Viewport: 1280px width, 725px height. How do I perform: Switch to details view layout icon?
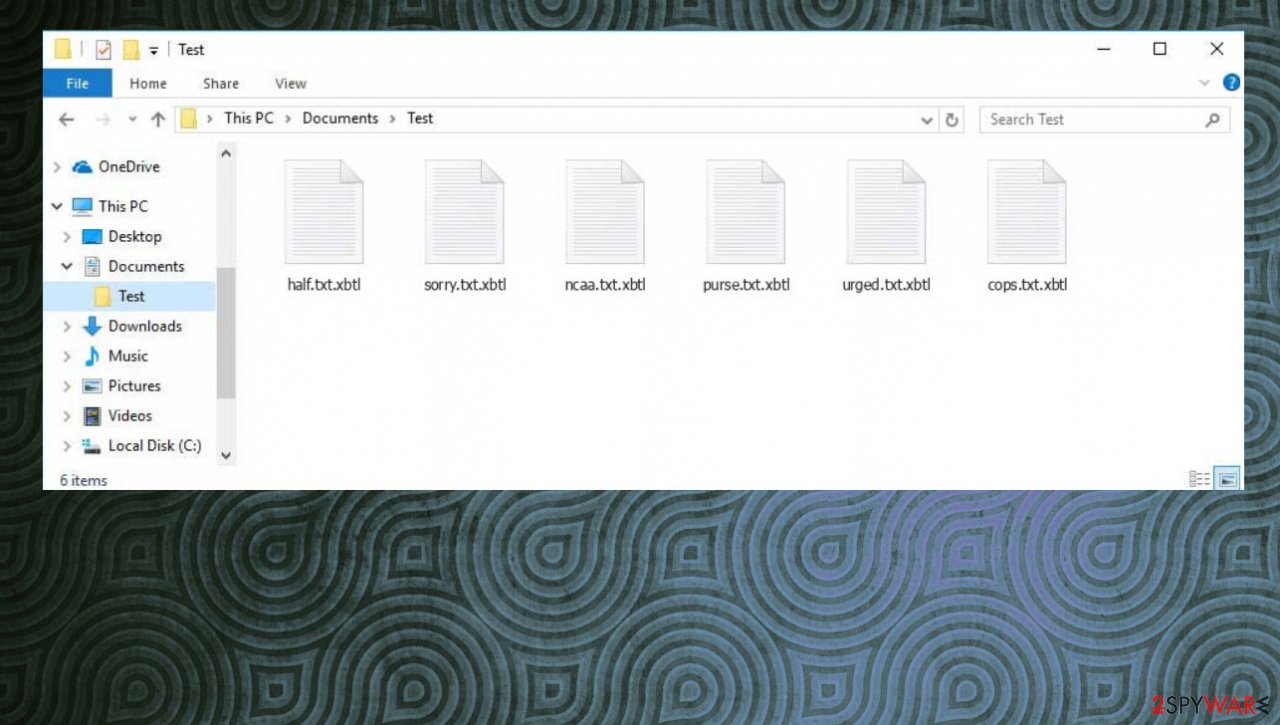coord(1199,479)
